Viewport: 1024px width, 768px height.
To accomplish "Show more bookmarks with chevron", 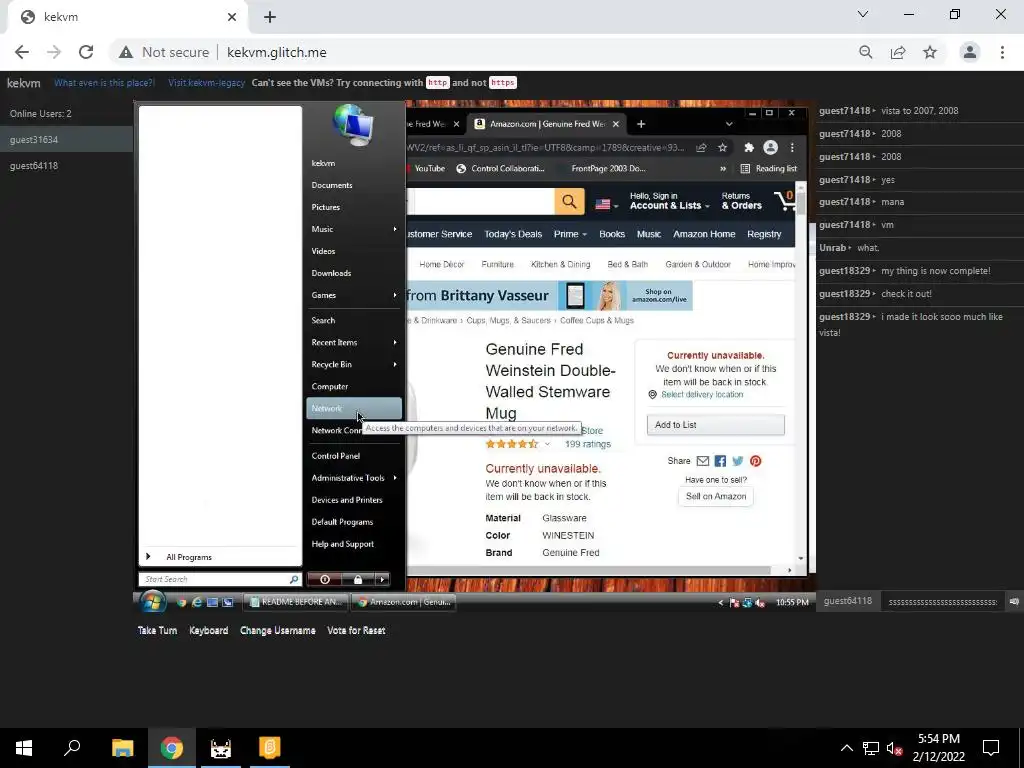I will 723,168.
